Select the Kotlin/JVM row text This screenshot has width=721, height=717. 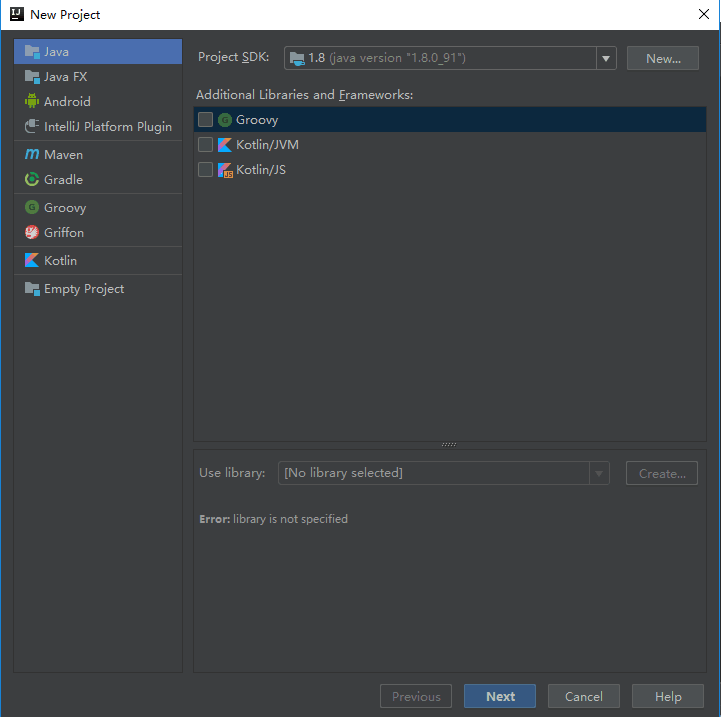pos(267,145)
